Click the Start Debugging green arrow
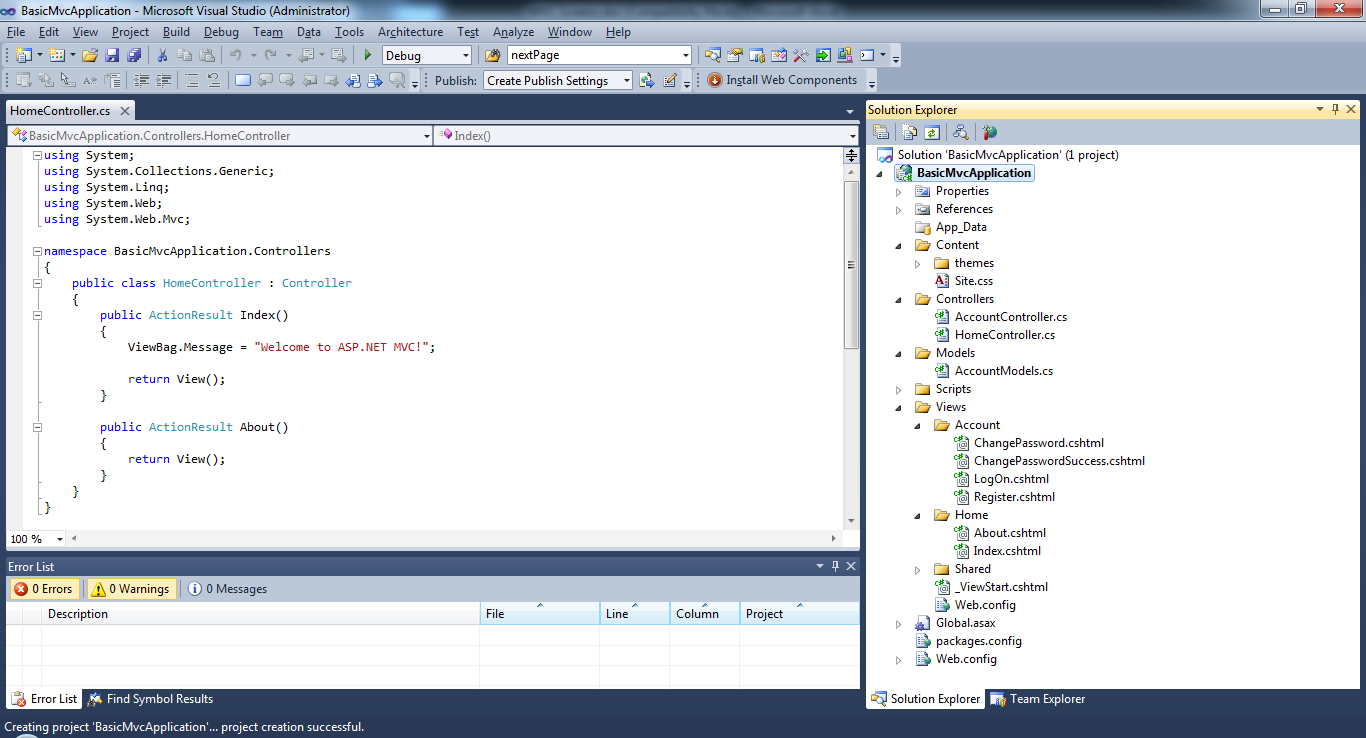Viewport: 1366px width, 738px height. [368, 55]
